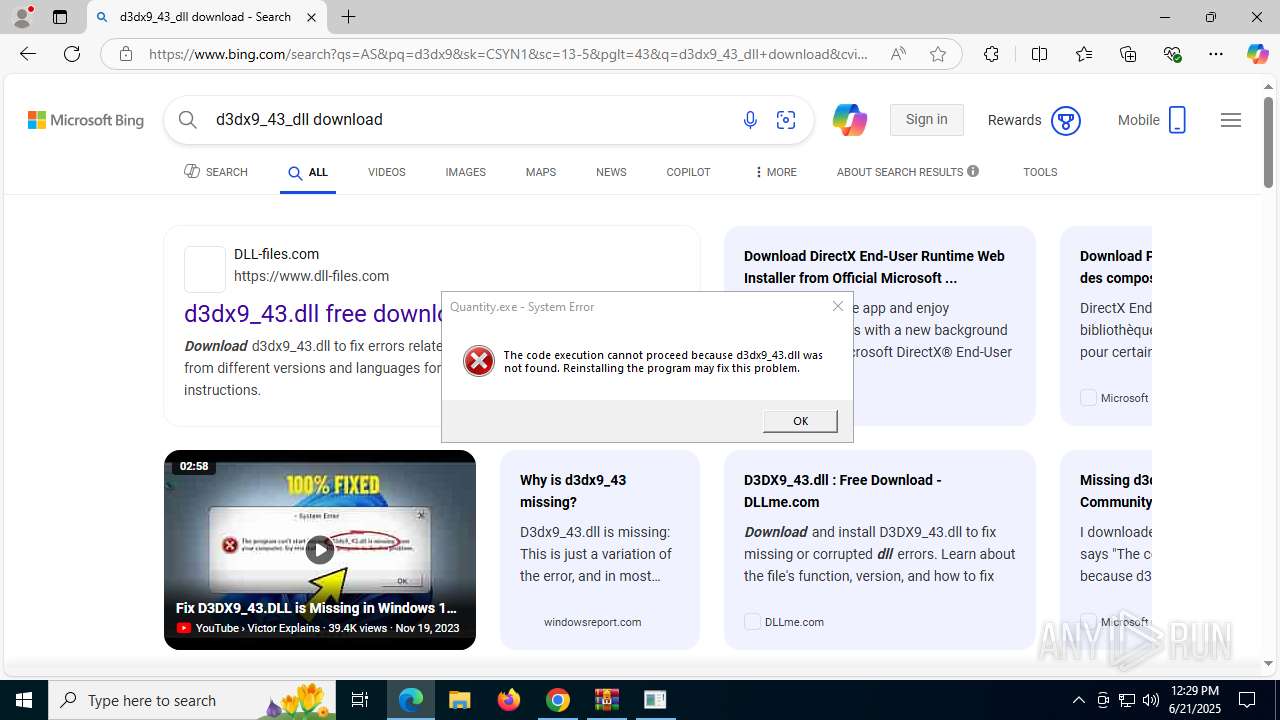Click the DLLme.com source label
This screenshot has width=1280, height=720.
pyautogui.click(x=794, y=622)
